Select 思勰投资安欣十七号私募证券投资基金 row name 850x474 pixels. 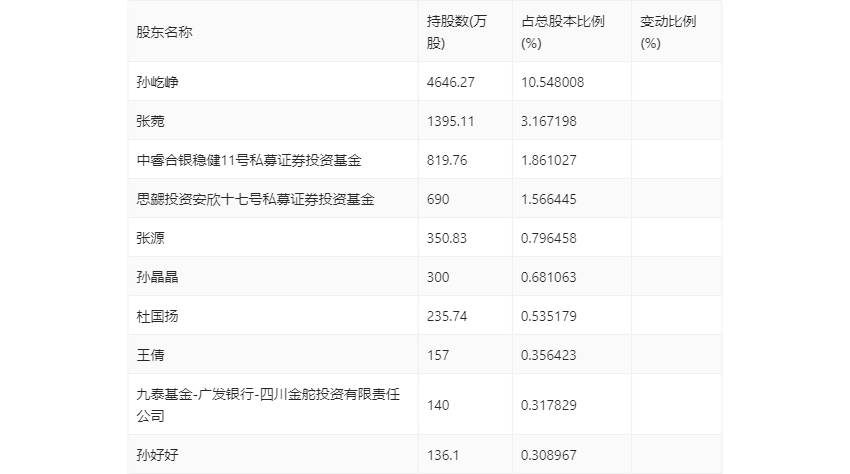255,199
